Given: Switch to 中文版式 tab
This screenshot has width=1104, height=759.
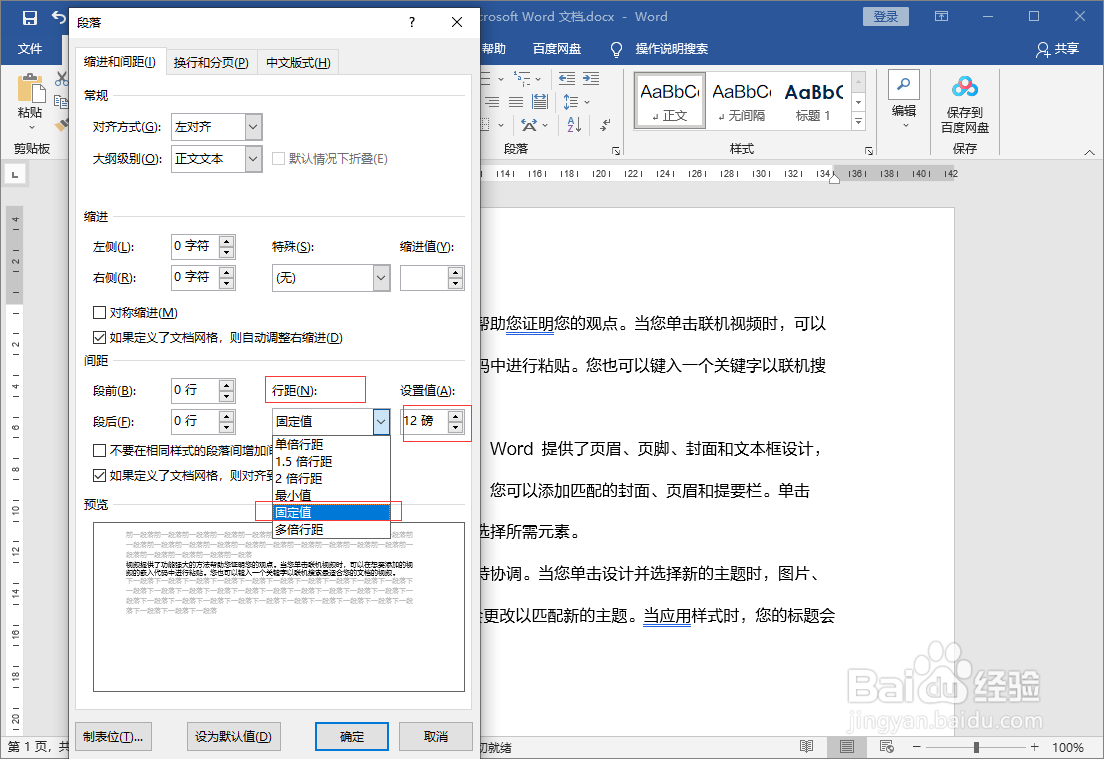Looking at the screenshot, I should [298, 63].
